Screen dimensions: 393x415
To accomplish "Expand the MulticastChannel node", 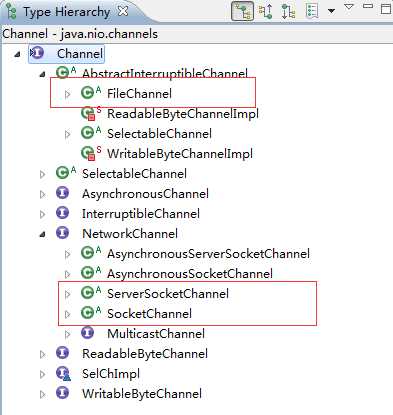I will click(x=67, y=334).
